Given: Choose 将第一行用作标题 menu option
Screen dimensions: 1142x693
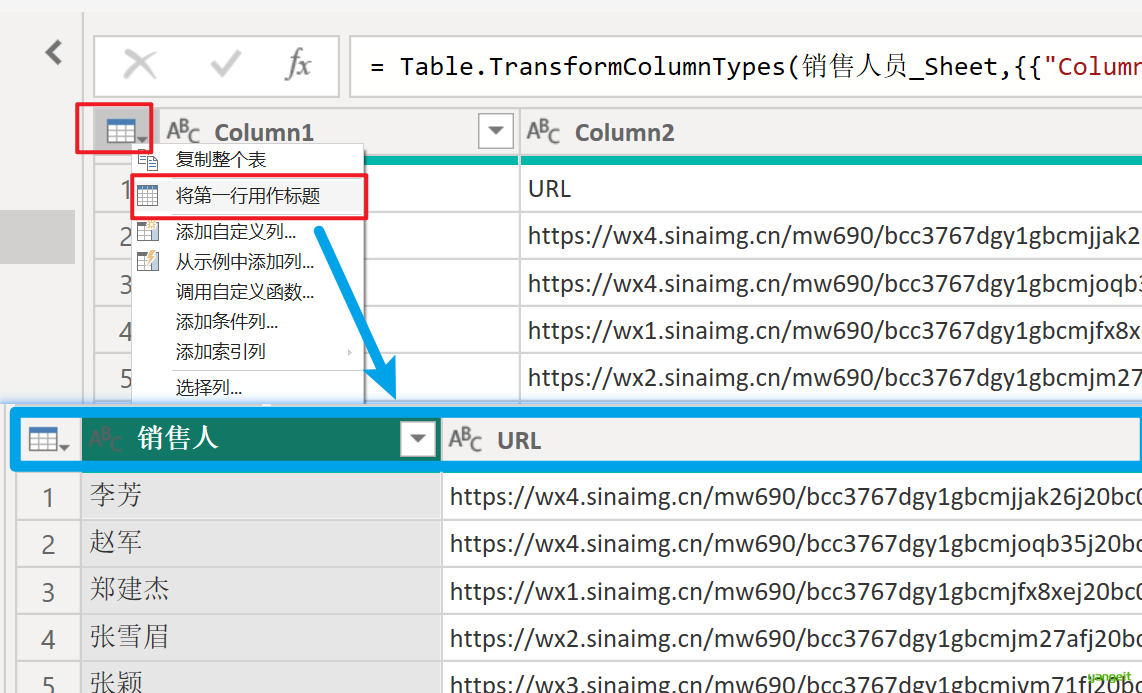Looking at the screenshot, I should pos(248,196).
